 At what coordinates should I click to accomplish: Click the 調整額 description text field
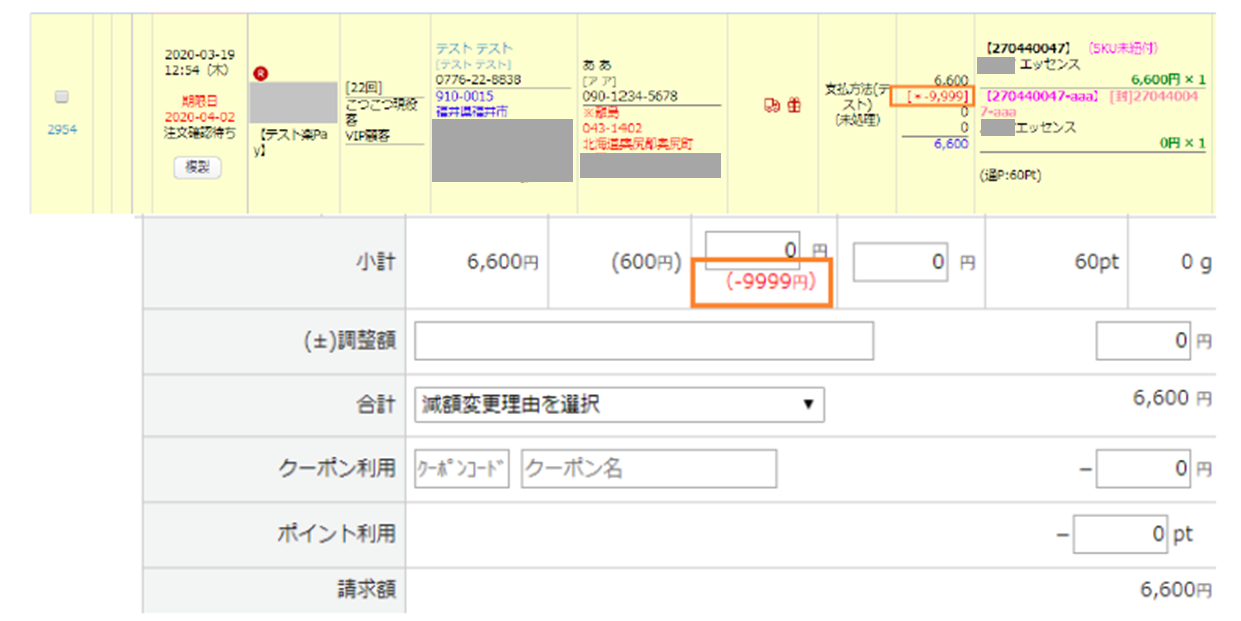pos(643,341)
